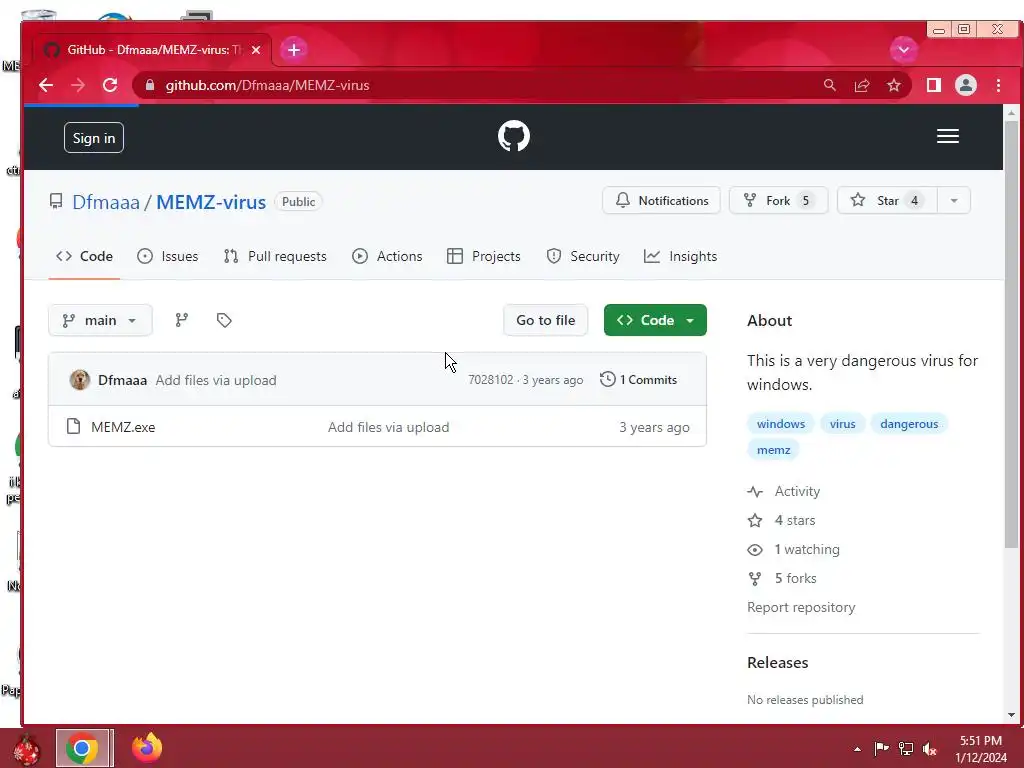Image resolution: width=1024 pixels, height=768 pixels.
Task: Click the Notifications bell button
Action: (661, 200)
